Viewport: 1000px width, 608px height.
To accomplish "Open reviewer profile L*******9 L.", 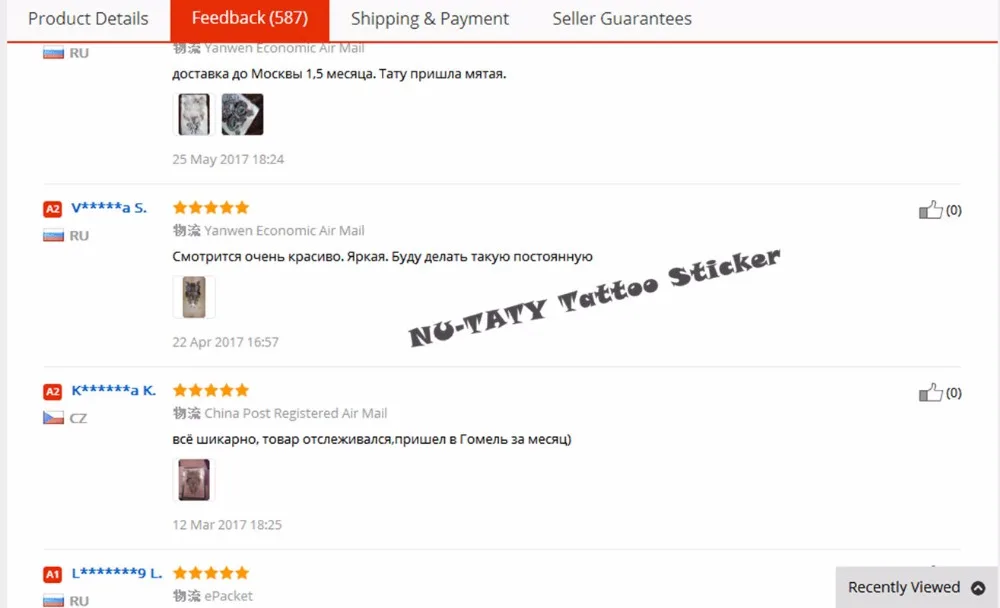I will tap(117, 572).
